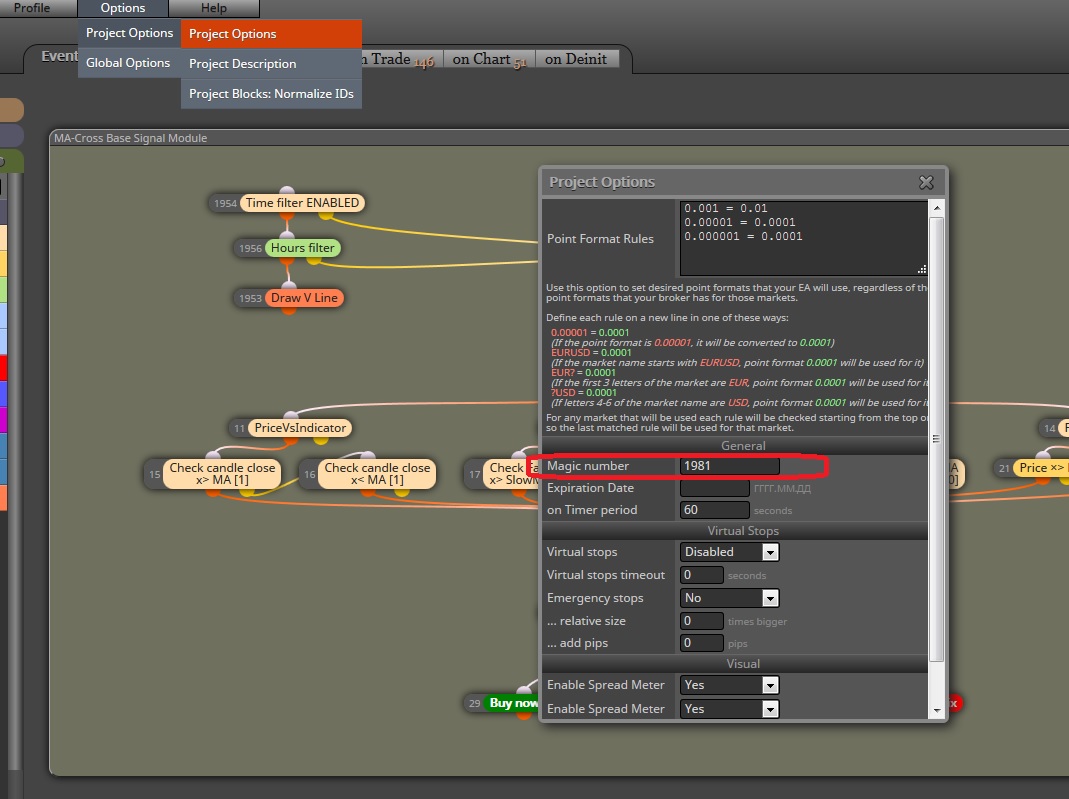
Task: Select the Draw V Line block
Action: click(304, 298)
